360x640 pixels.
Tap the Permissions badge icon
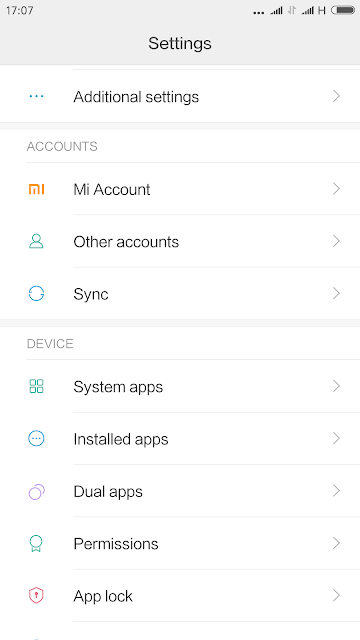pos(36,544)
